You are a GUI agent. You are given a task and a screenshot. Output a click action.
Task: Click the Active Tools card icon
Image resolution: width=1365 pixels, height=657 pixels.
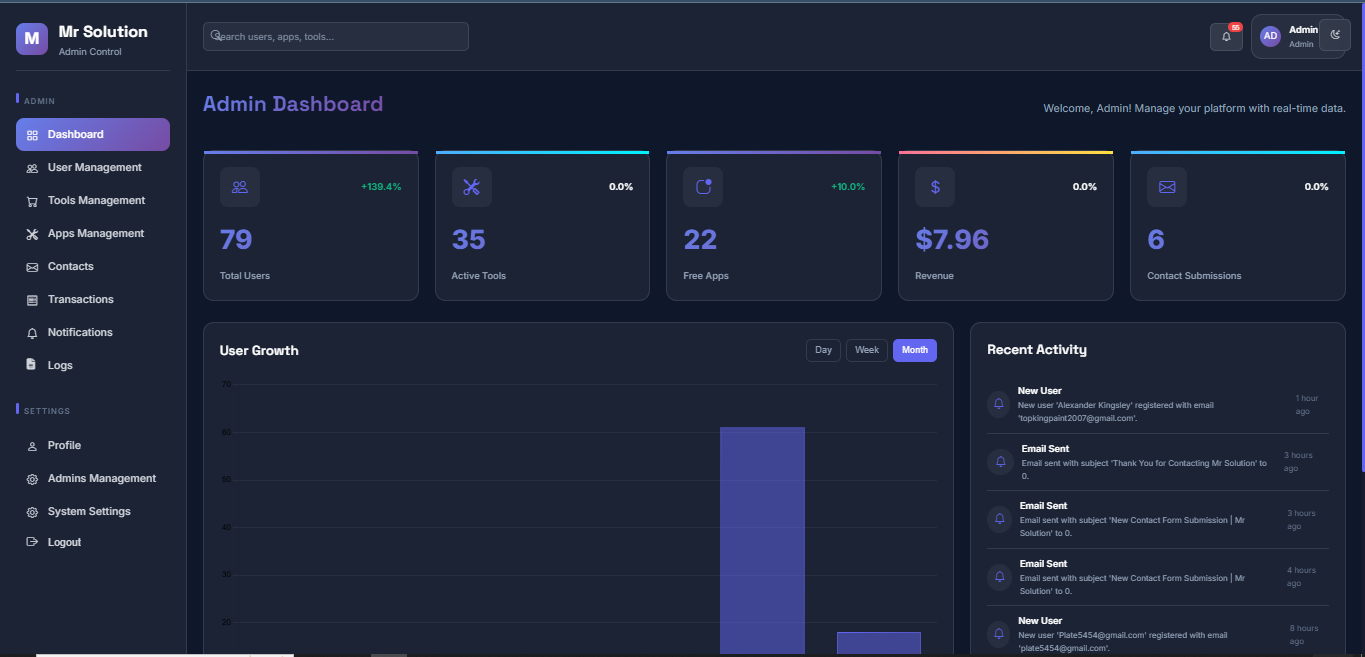[472, 187]
